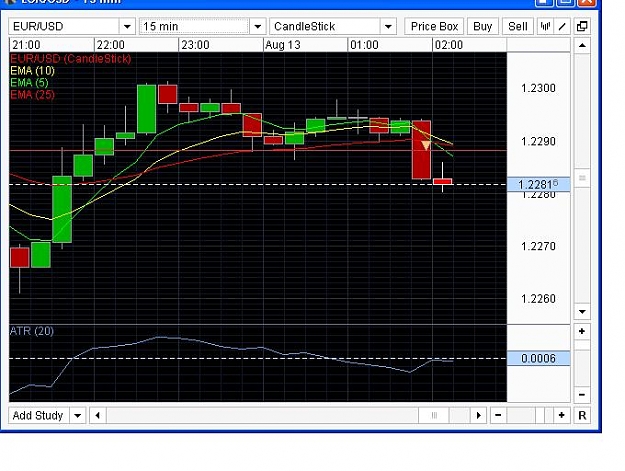Reset the chart with the R button
The width and height of the screenshot is (625, 471).
pos(582,416)
